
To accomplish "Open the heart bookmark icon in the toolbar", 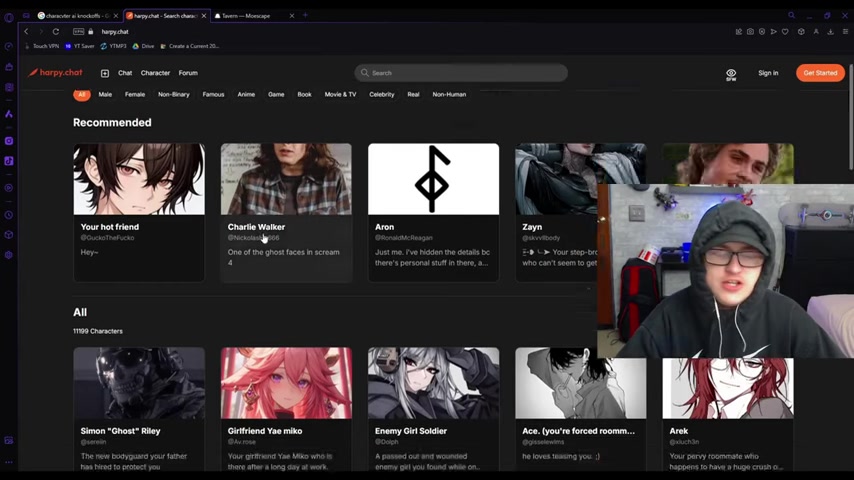I will tap(785, 32).
